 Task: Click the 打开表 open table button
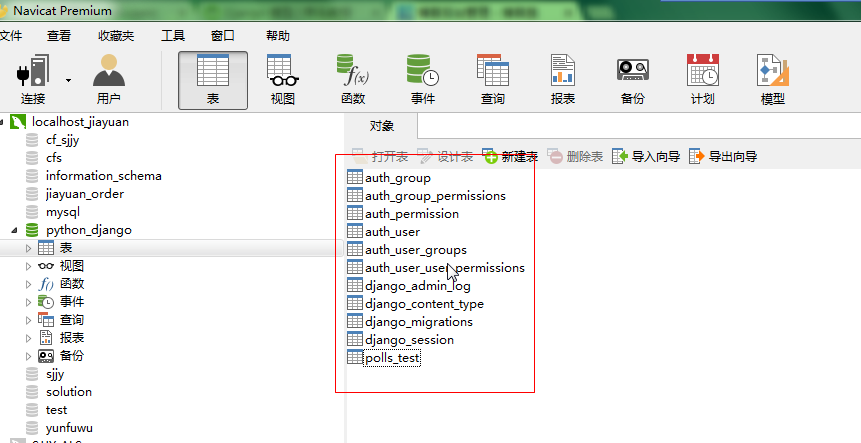coord(380,157)
